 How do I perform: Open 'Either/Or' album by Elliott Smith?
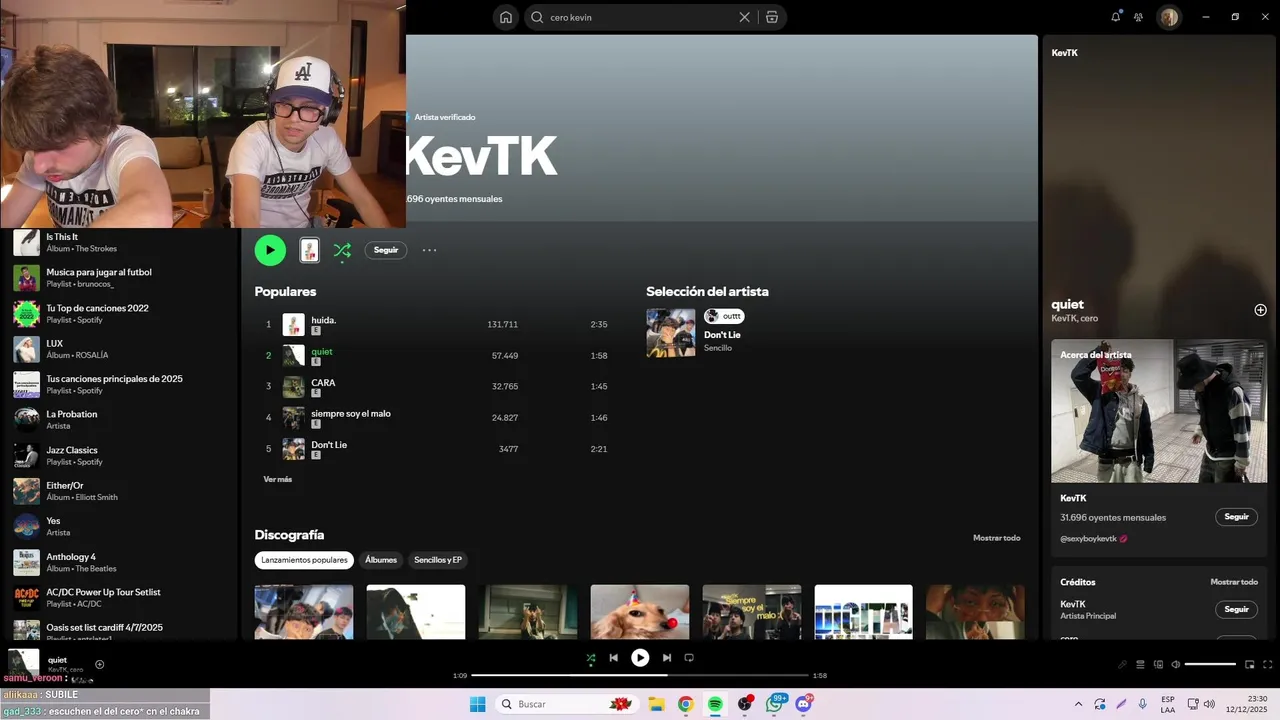(120, 491)
